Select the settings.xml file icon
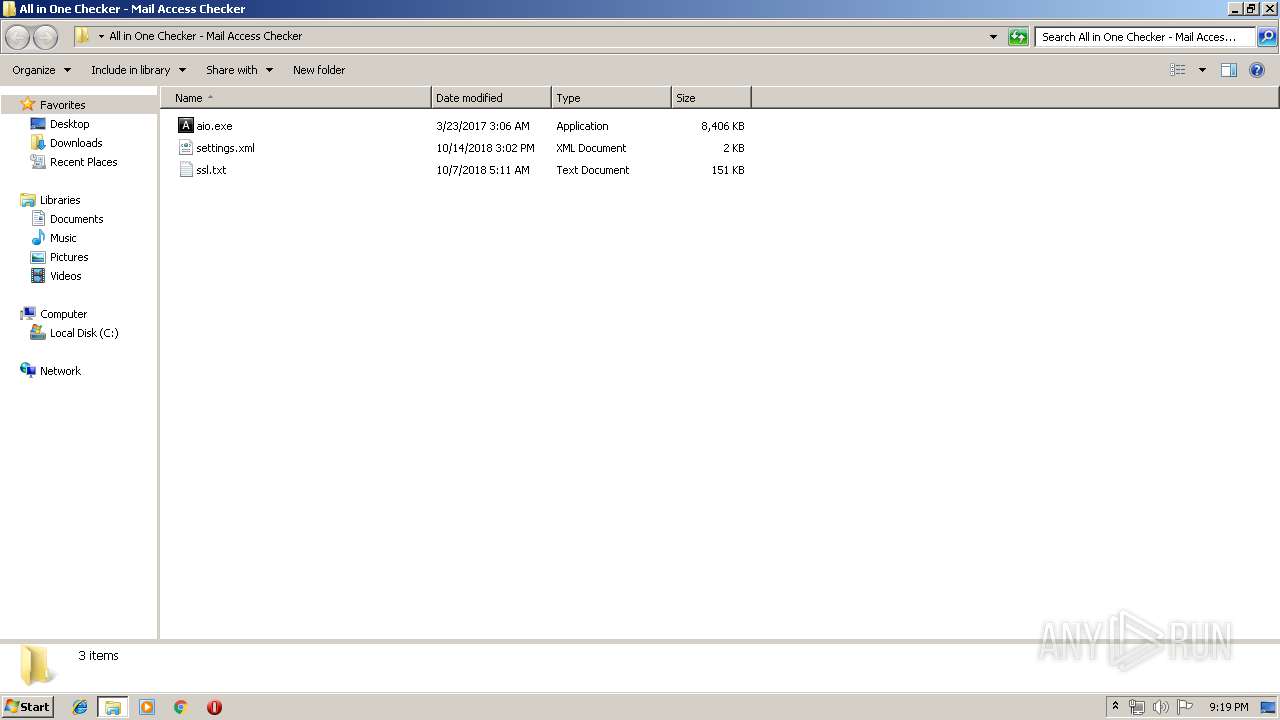Screen dimensions: 1280x720 185,148
